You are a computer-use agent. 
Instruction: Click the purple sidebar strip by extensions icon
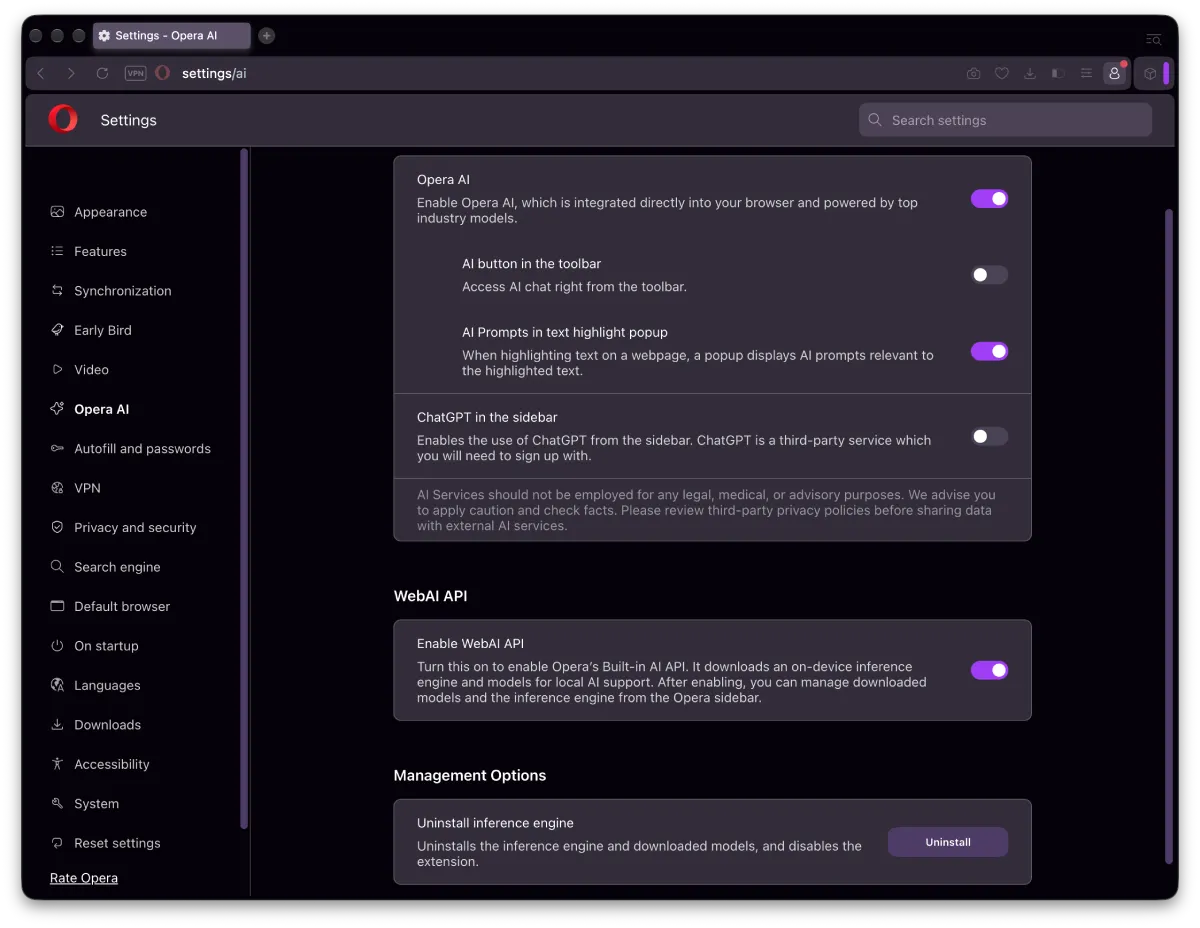click(x=1166, y=73)
